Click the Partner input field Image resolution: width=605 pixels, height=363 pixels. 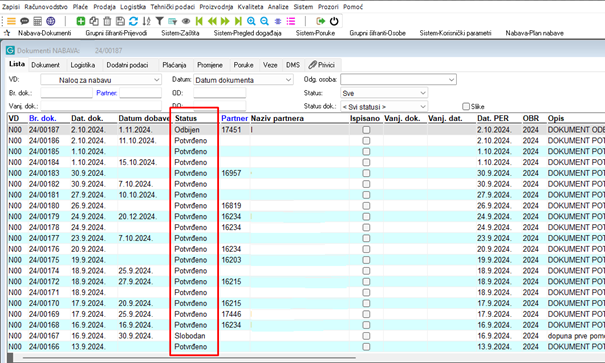[140, 93]
